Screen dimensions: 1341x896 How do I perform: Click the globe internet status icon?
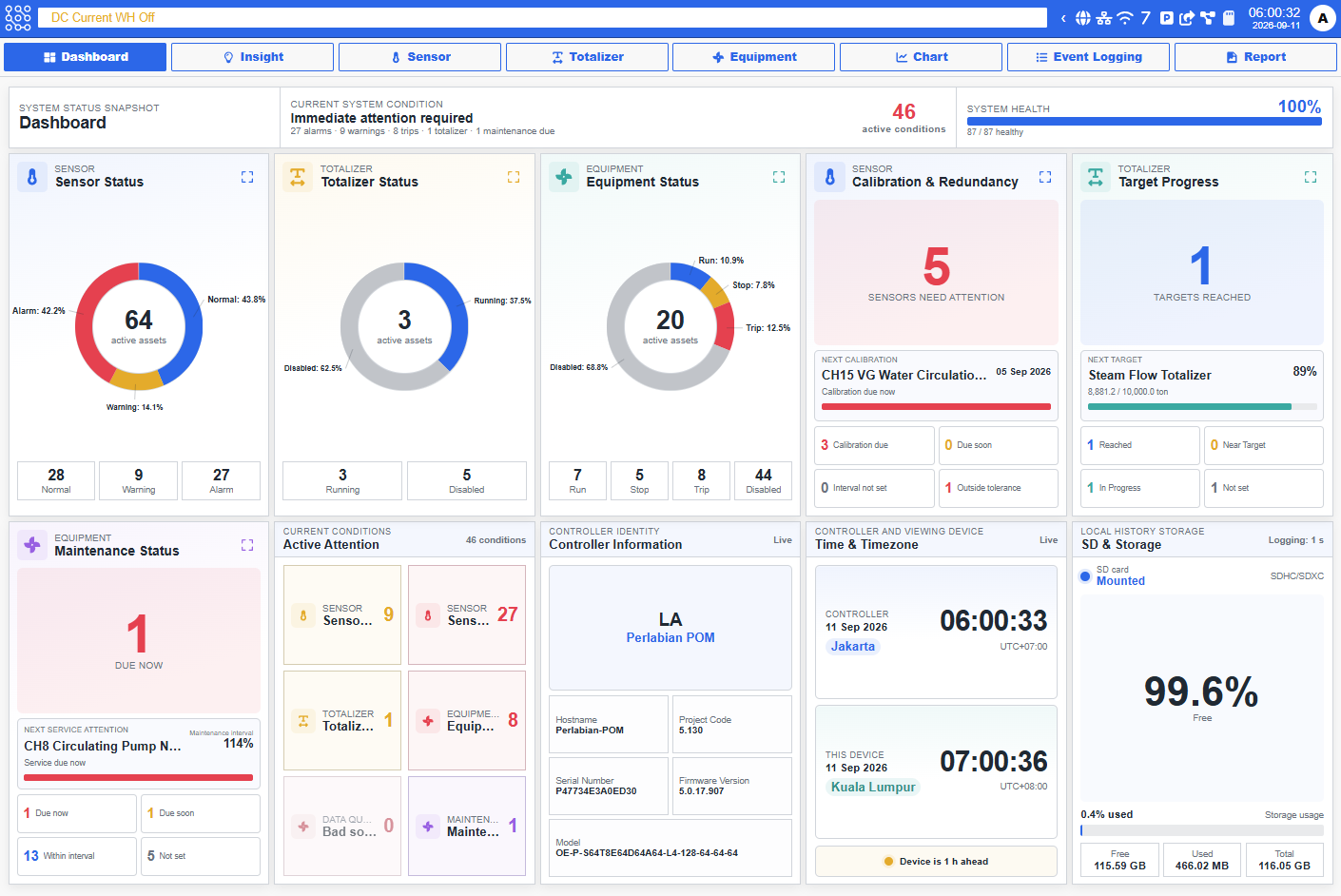click(x=1083, y=18)
